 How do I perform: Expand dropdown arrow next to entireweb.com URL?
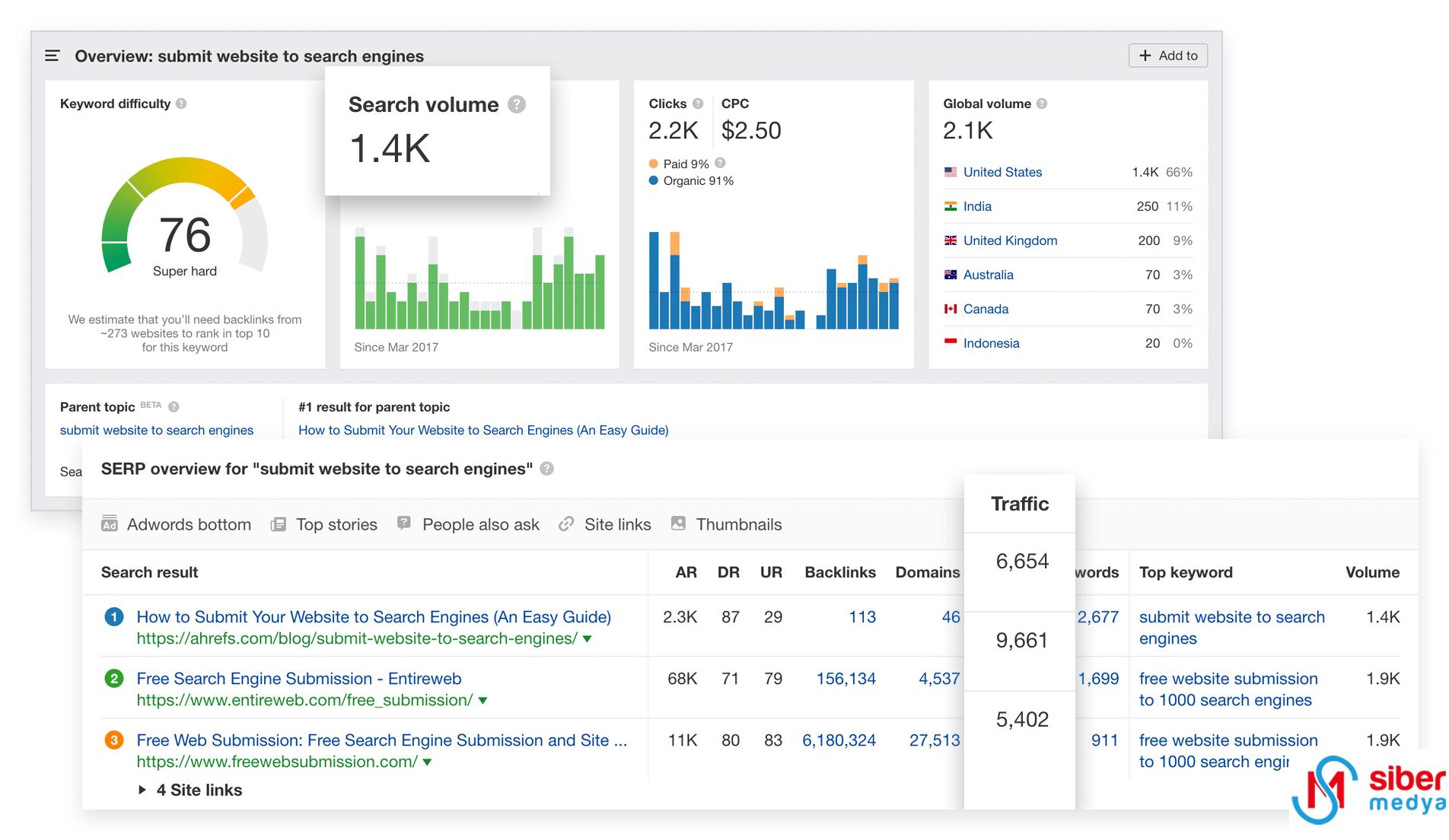482,701
